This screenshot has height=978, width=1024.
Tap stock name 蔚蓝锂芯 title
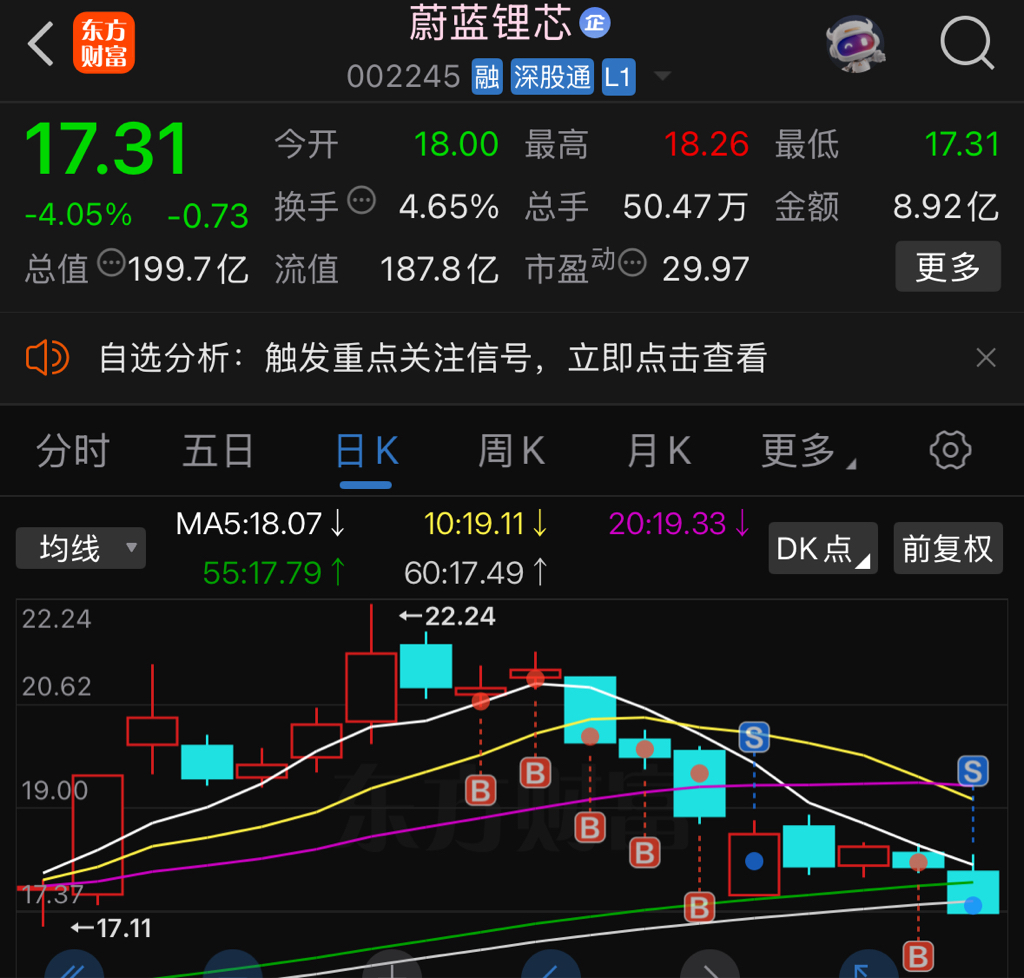click(490, 23)
